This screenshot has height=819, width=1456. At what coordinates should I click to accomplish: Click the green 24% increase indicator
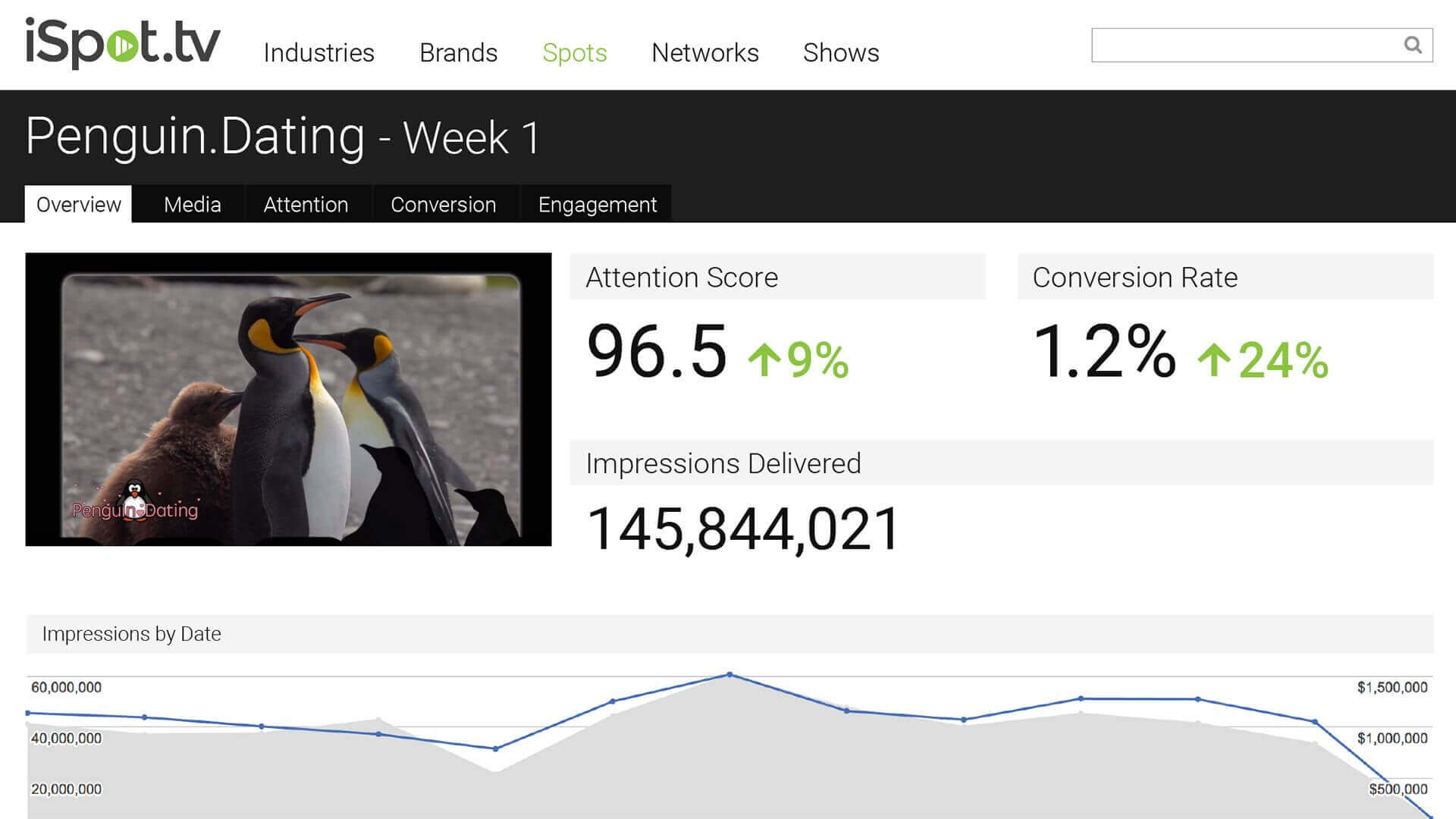[x=1263, y=359]
